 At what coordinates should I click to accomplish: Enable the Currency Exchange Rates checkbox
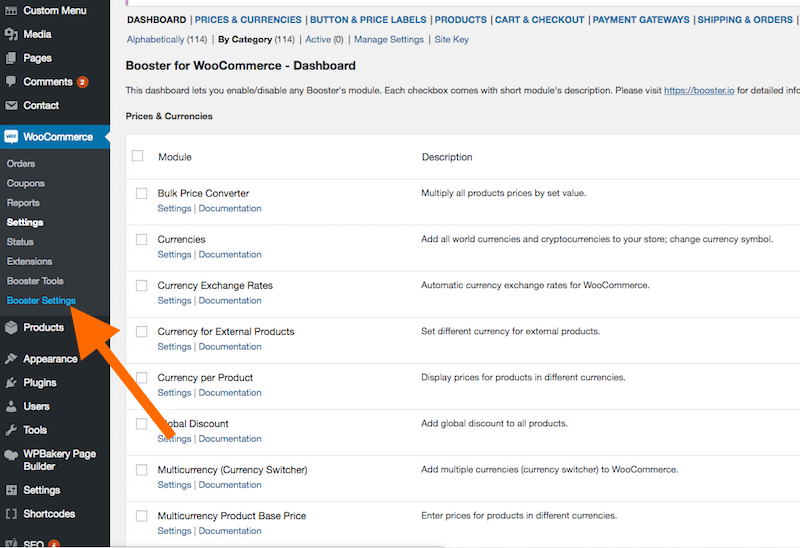[x=141, y=285]
